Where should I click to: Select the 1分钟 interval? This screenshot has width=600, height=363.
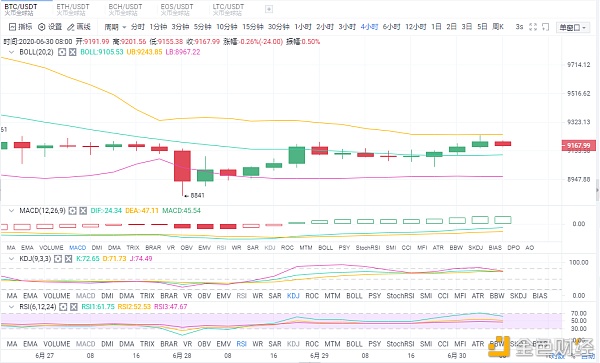[158, 27]
